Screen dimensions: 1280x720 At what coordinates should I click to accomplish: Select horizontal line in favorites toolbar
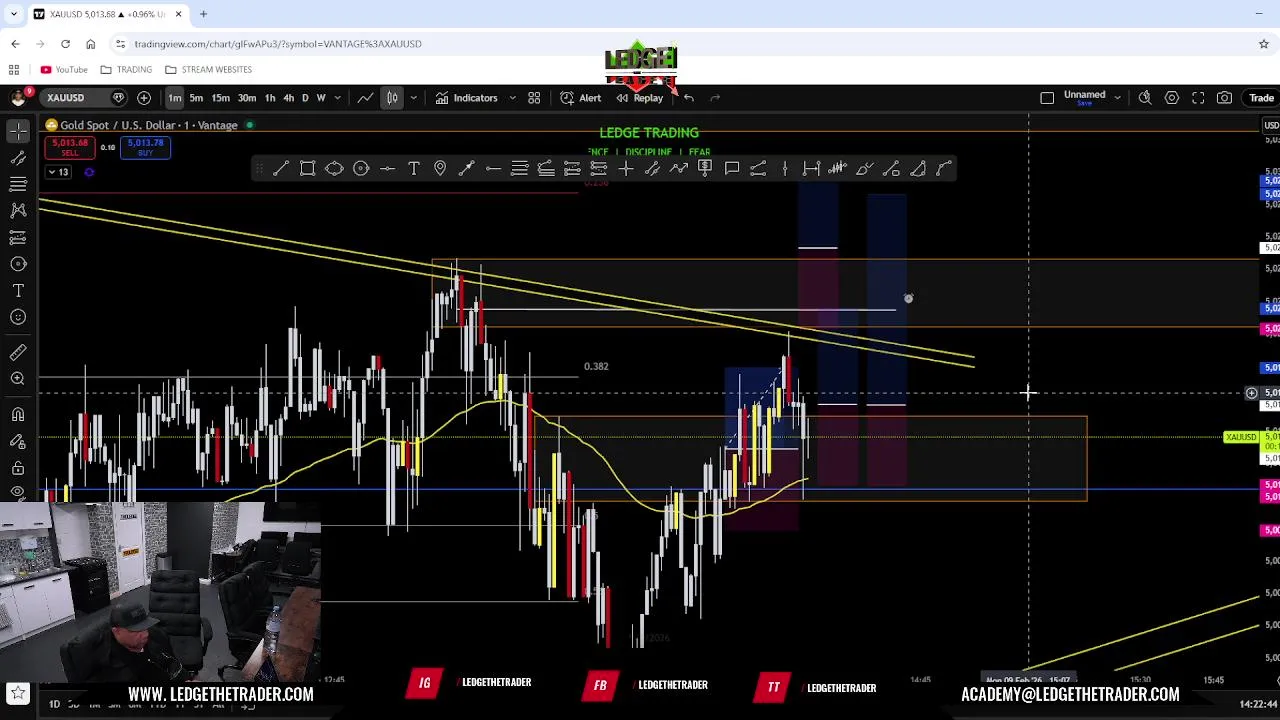(387, 168)
